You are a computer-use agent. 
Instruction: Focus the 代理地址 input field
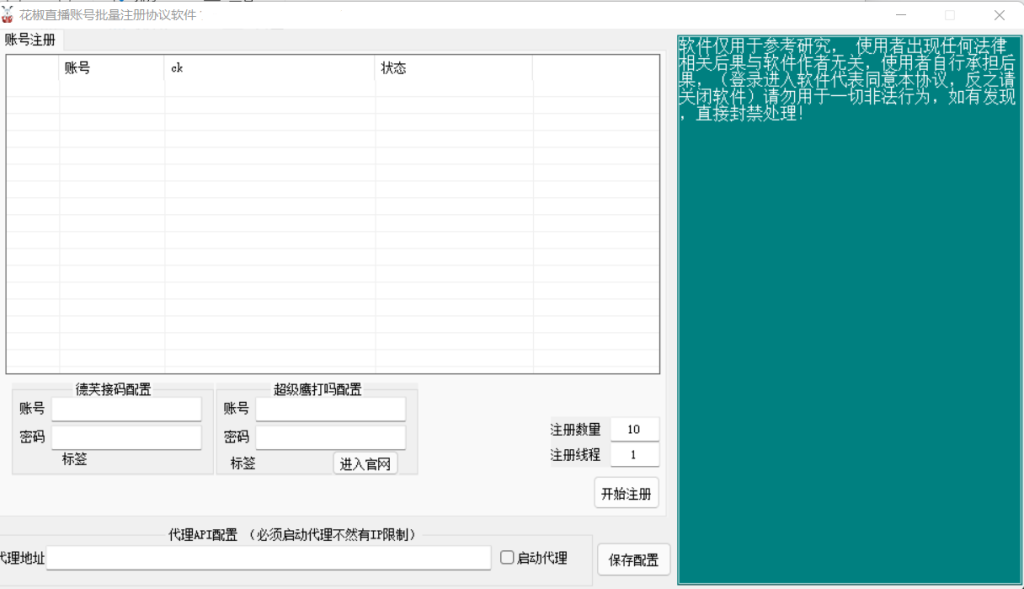point(268,558)
